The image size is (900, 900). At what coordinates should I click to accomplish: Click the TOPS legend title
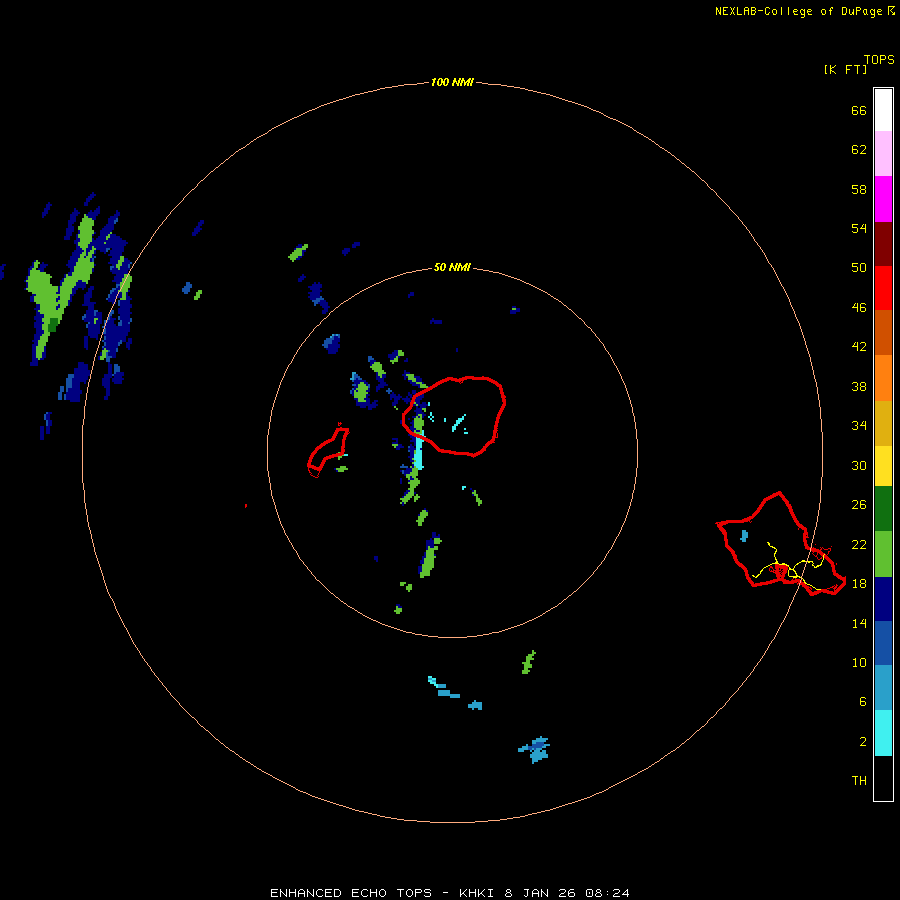[879, 59]
